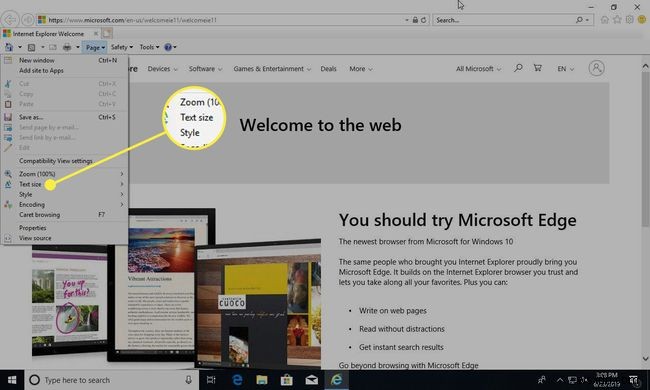Open the Mail app from the taskbar
Viewport: 650px width, 390px height.
click(311, 380)
